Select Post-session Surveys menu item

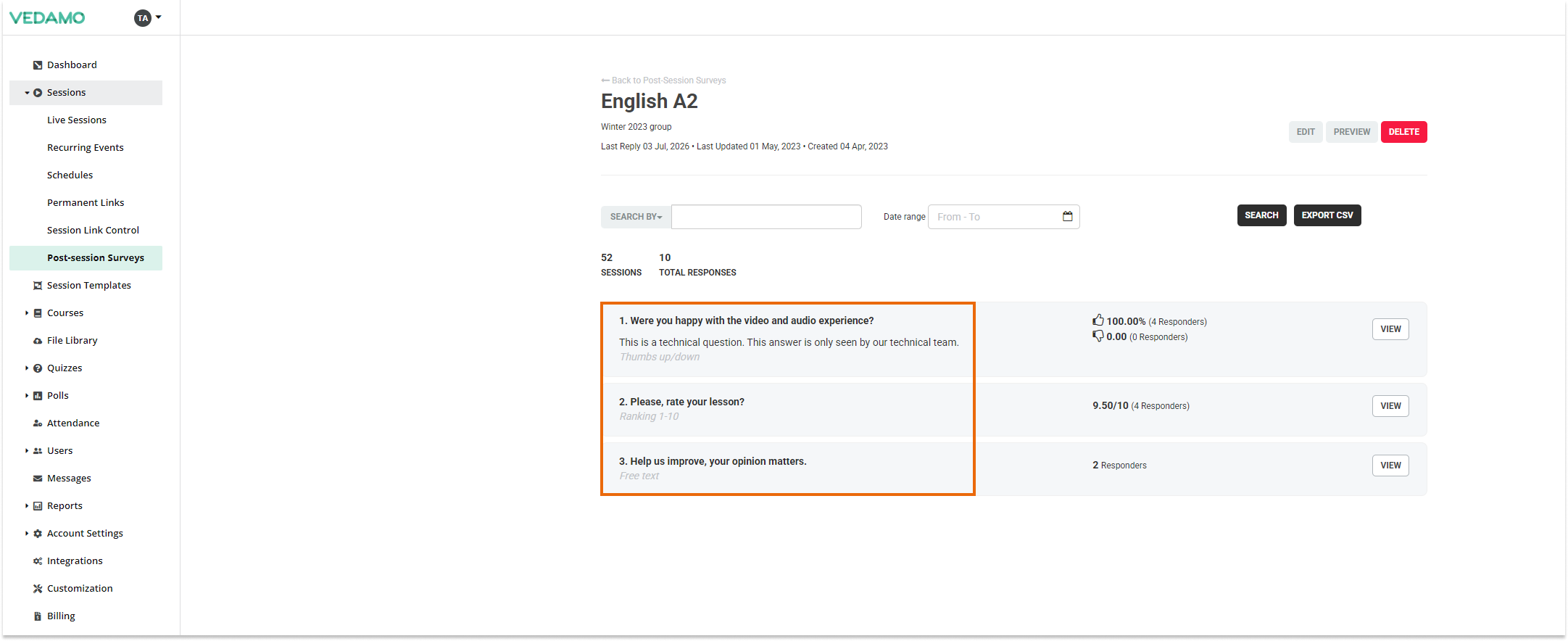(86, 258)
